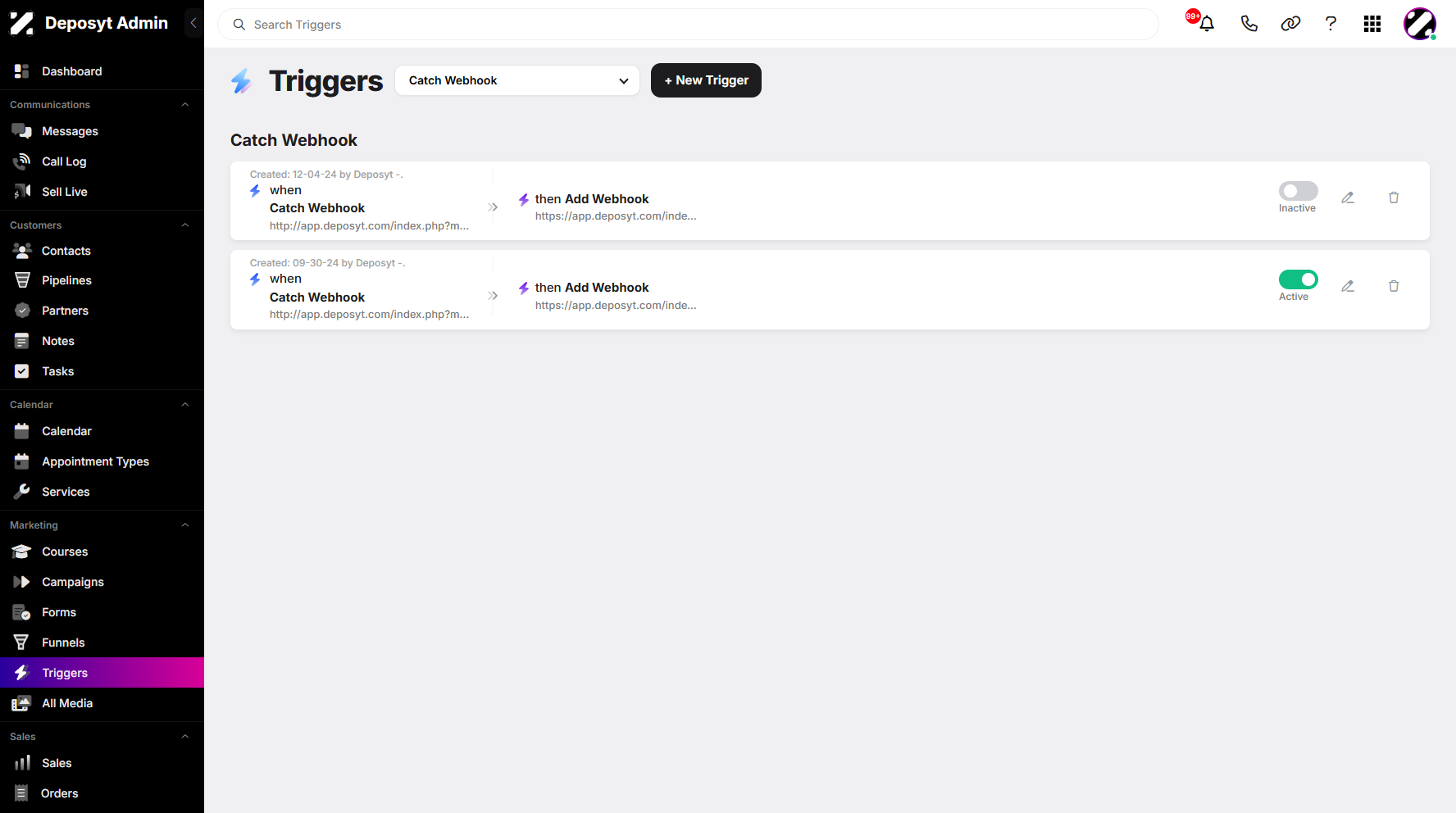Delete the 12-04-24 Catch Webhook trigger
The image size is (1456, 813).
1394,198
